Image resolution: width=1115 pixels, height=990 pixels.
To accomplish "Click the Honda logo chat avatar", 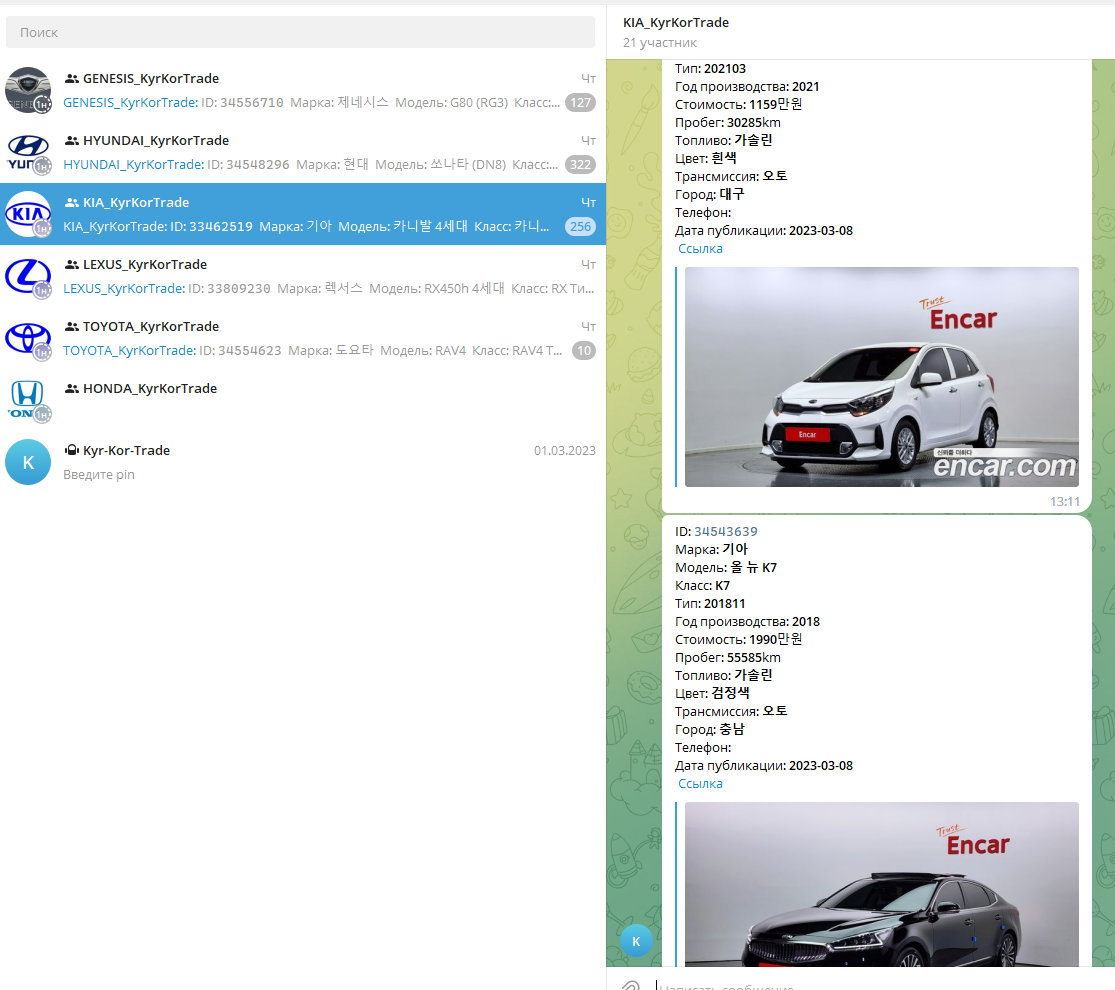I will pos(28,400).
